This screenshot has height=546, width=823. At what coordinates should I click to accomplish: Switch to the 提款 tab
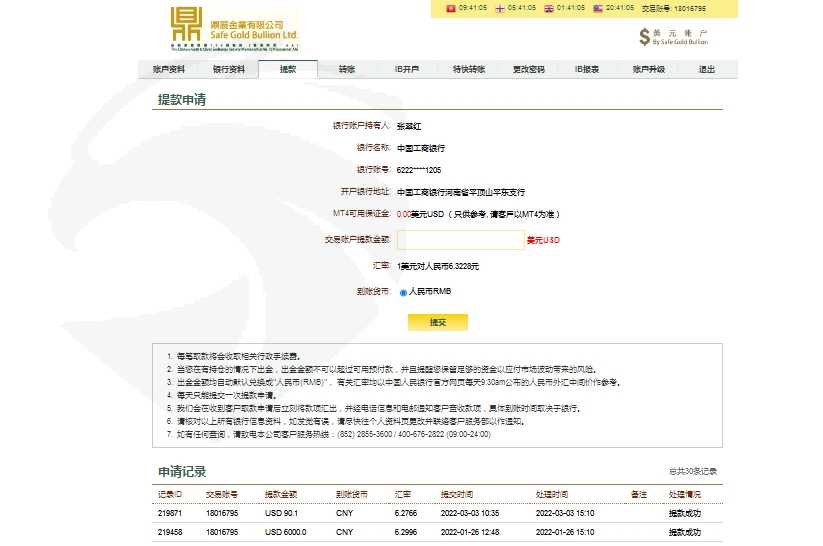click(x=288, y=69)
